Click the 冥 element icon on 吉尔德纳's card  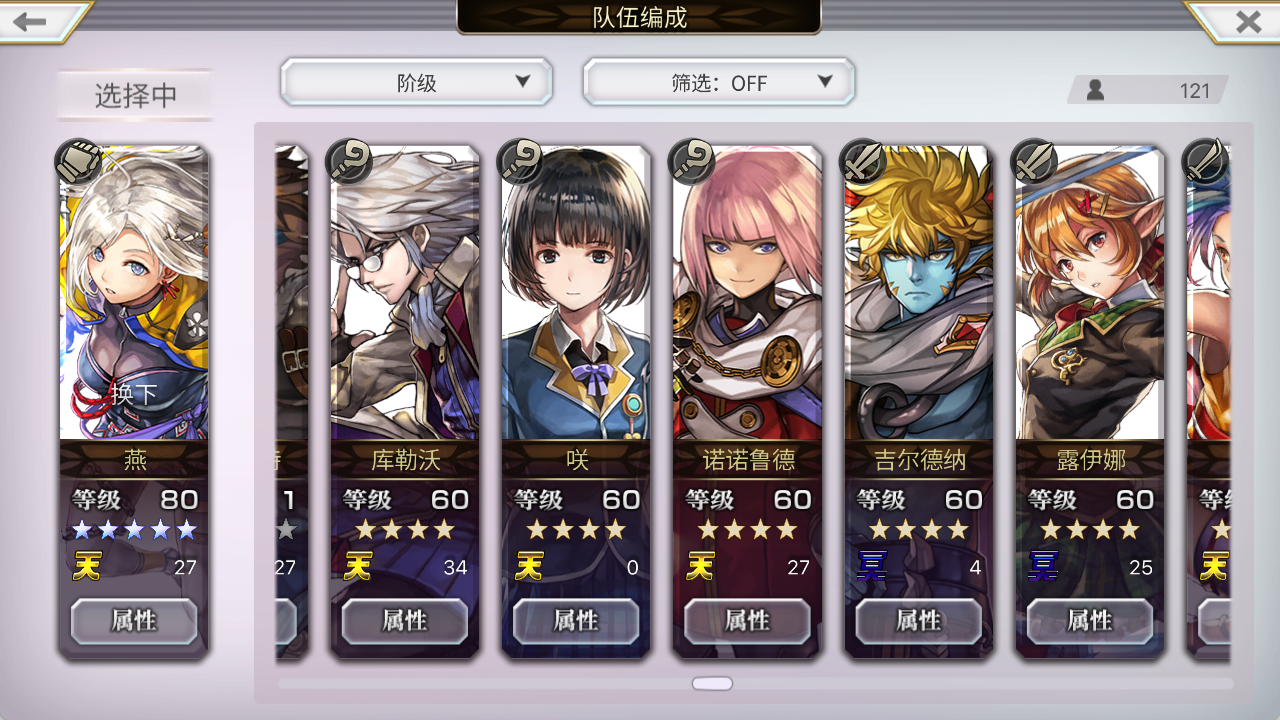(871, 567)
